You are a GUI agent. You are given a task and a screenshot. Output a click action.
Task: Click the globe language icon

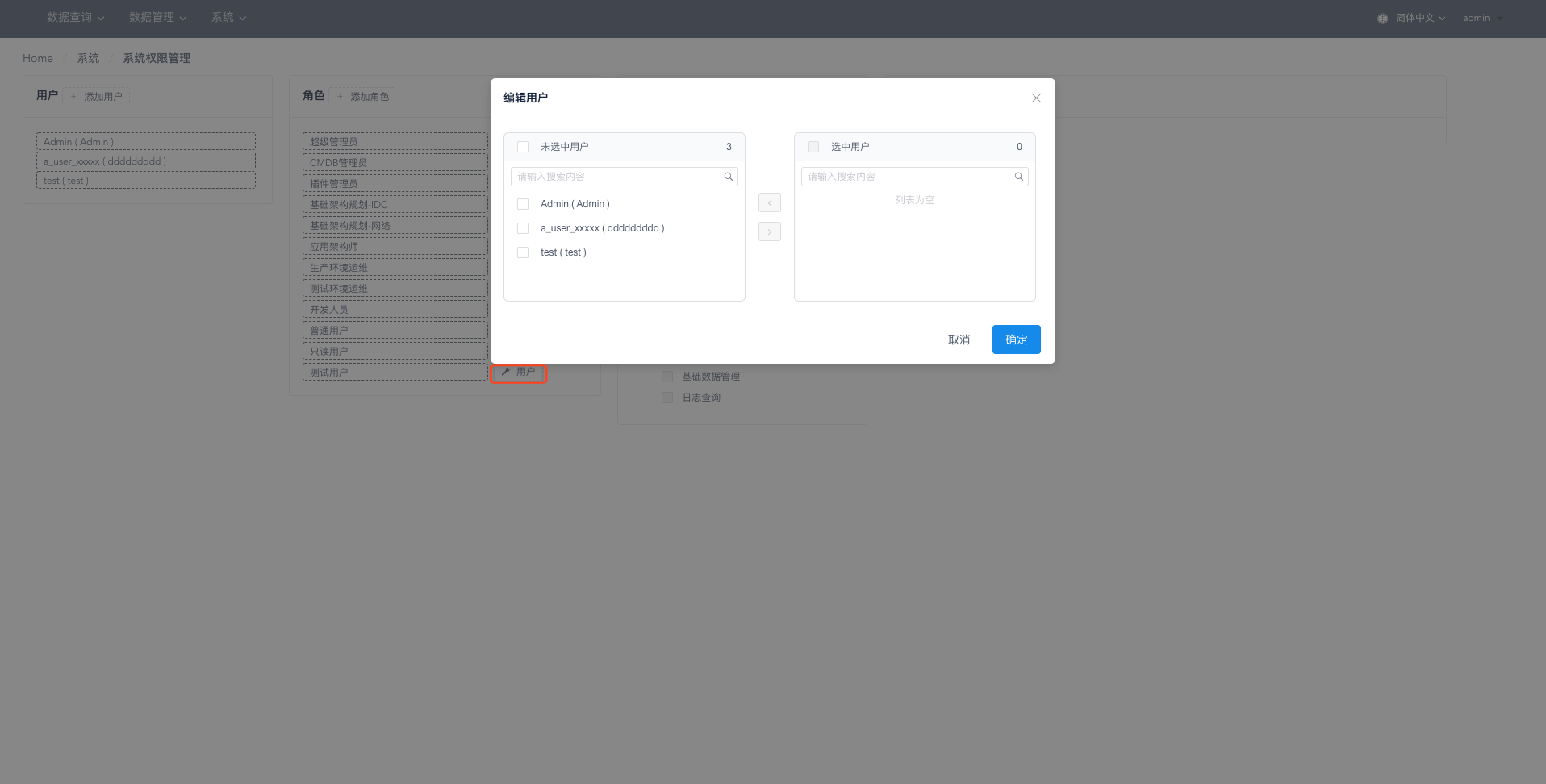(1382, 18)
